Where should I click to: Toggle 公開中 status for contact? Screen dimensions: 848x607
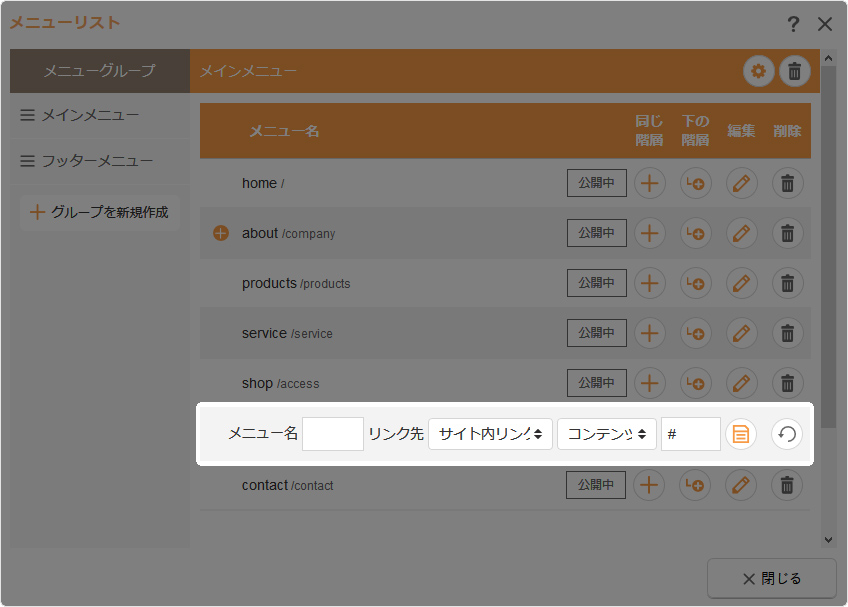coord(596,485)
